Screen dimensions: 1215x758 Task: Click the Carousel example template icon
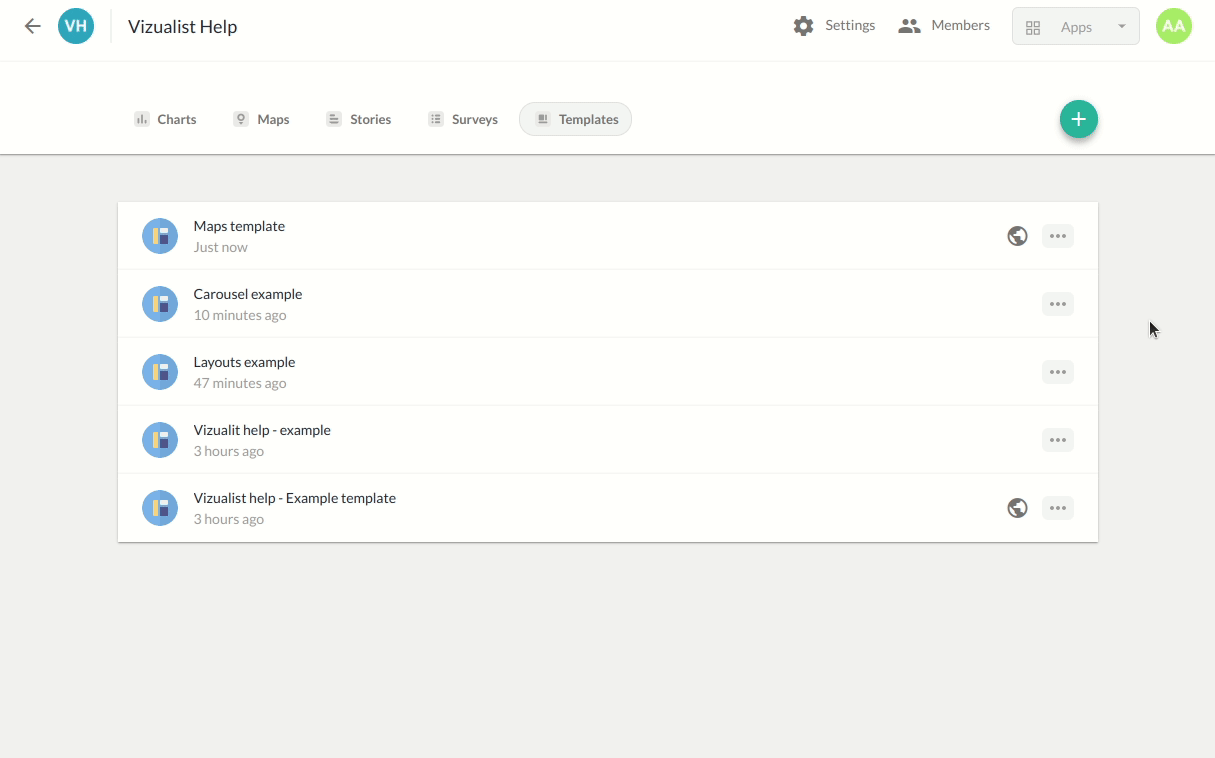click(160, 304)
